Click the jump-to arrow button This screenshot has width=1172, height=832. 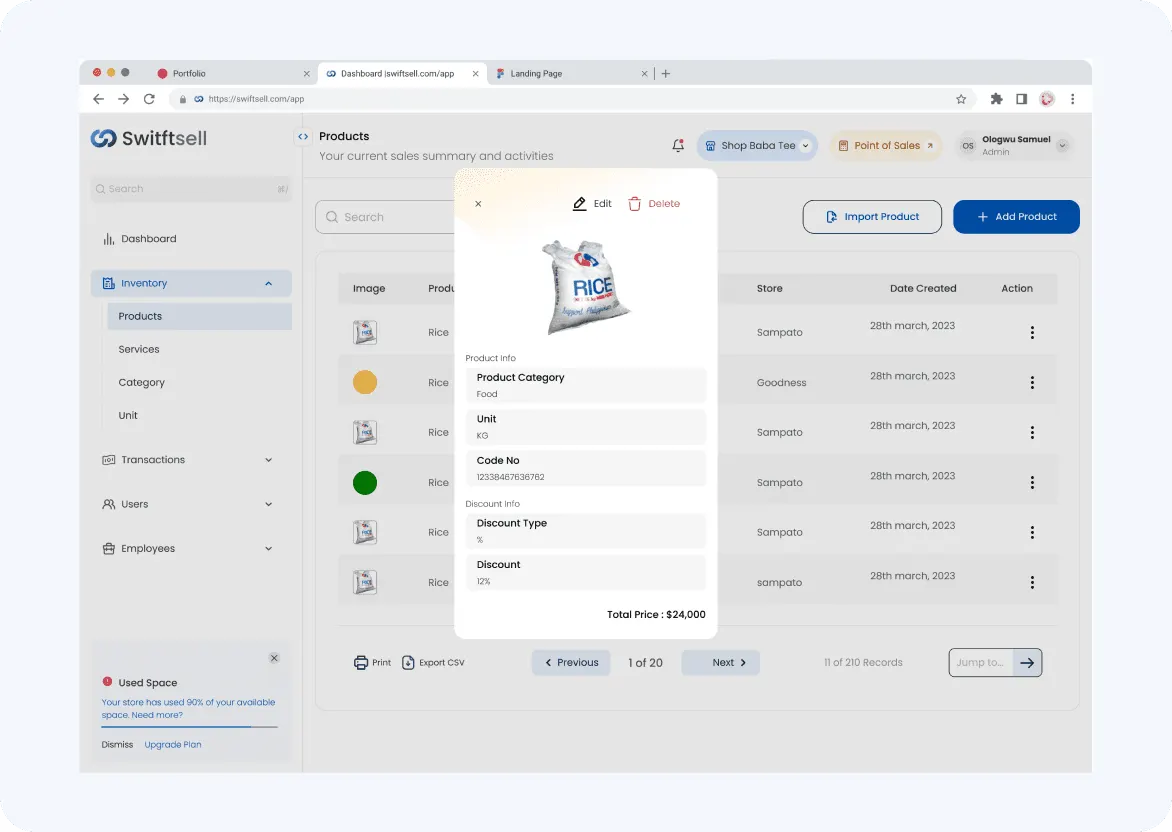click(1027, 662)
